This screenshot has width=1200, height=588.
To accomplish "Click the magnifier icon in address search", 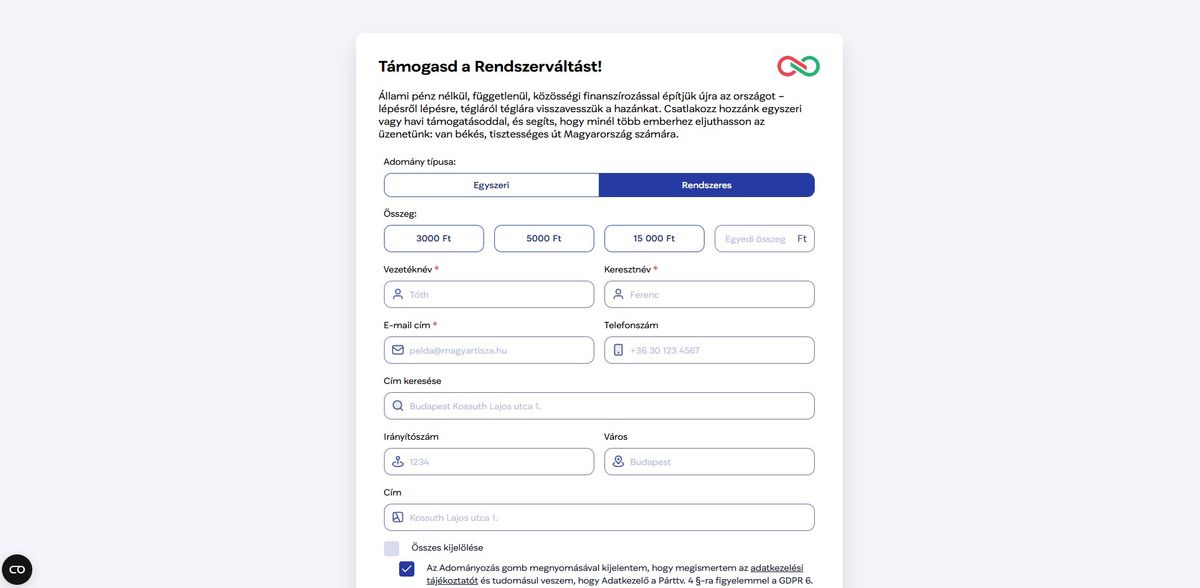I will click(398, 406).
